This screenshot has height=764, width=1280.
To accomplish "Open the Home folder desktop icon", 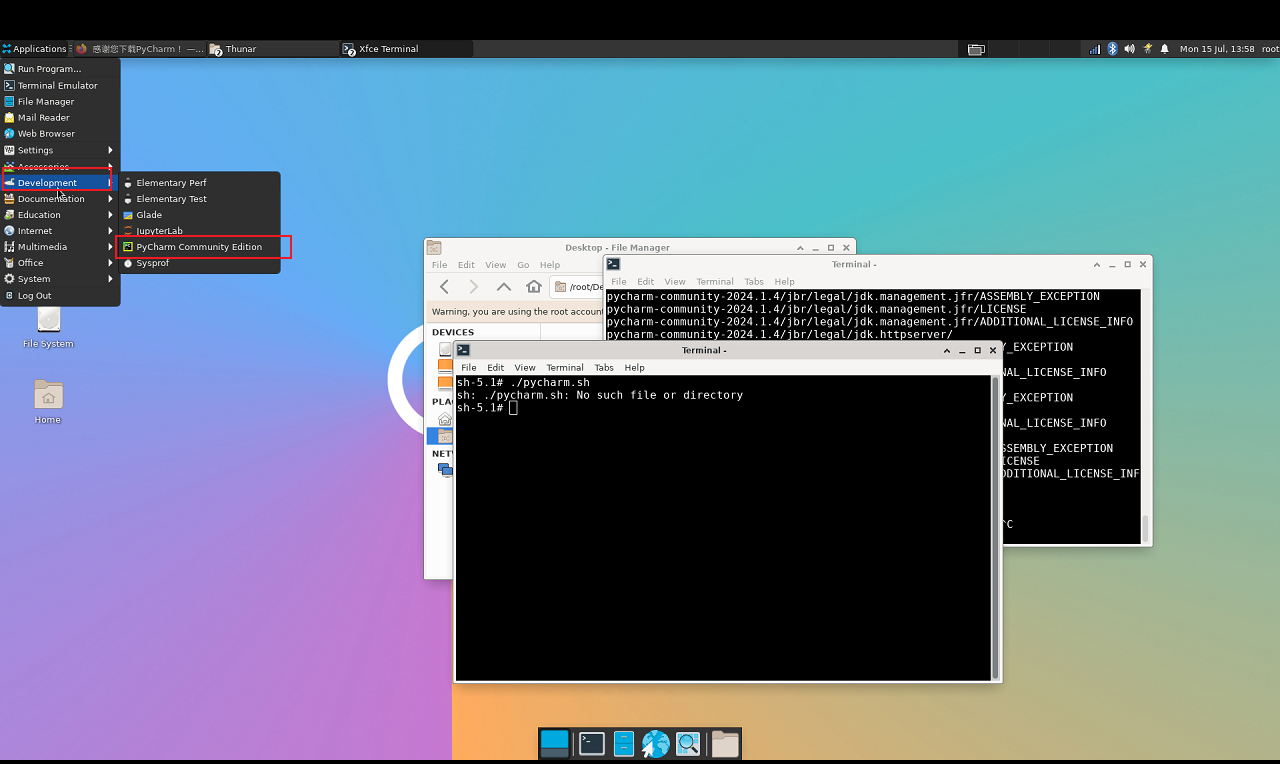I will tap(48, 397).
